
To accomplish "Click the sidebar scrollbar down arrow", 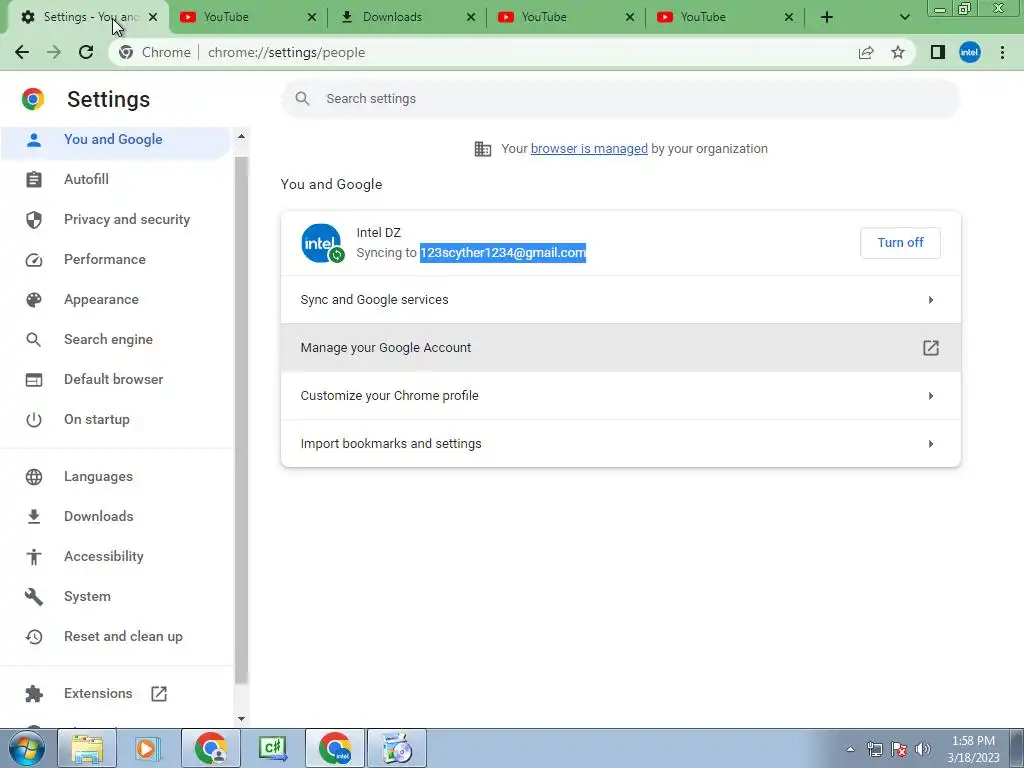I will pos(241,719).
